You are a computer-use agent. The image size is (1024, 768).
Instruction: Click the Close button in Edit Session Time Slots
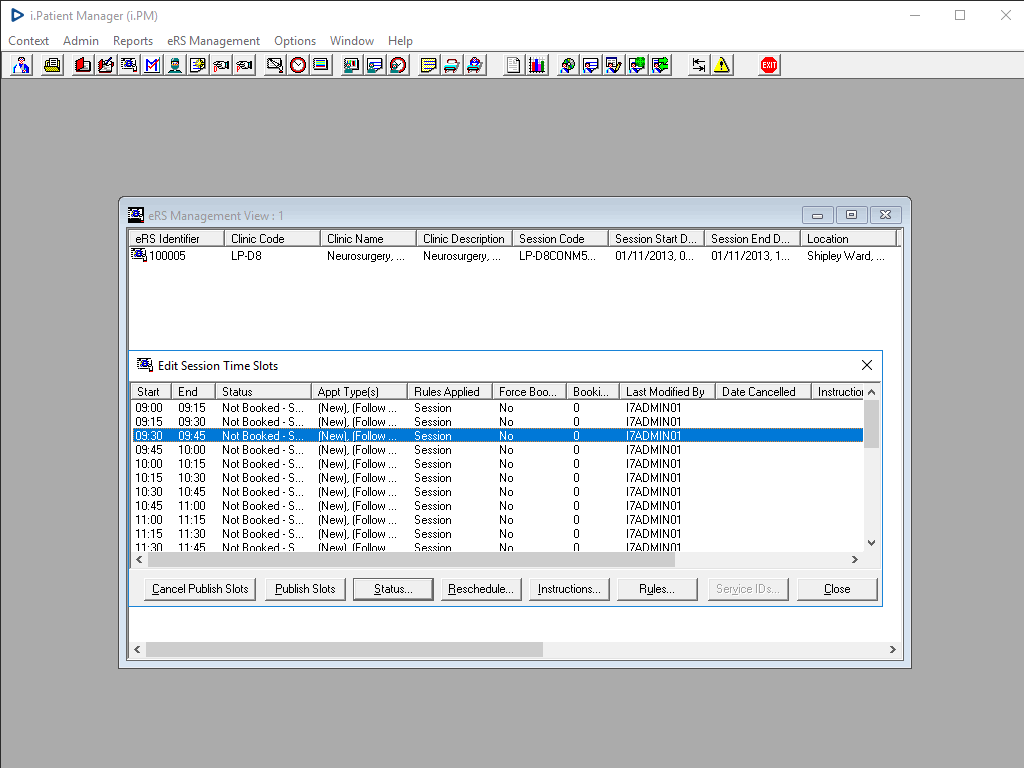837,589
